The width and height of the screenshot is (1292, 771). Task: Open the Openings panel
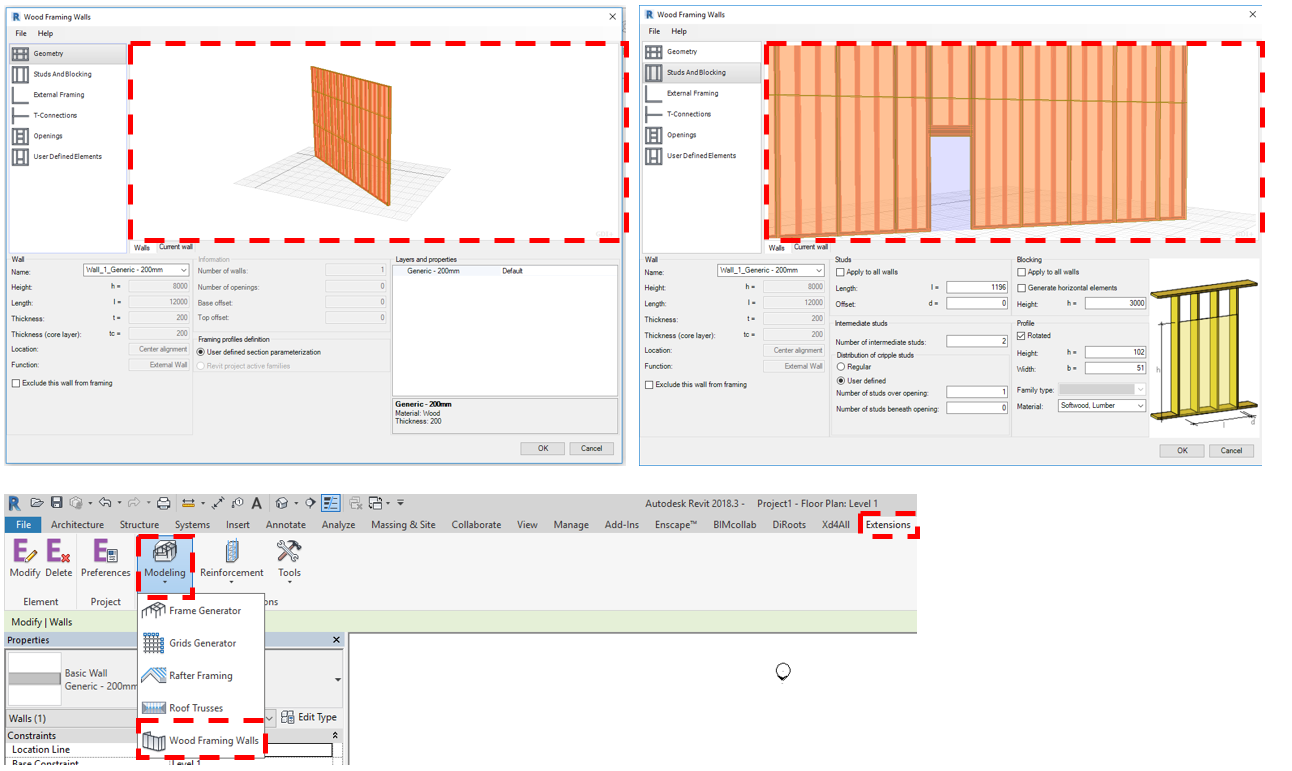48,135
